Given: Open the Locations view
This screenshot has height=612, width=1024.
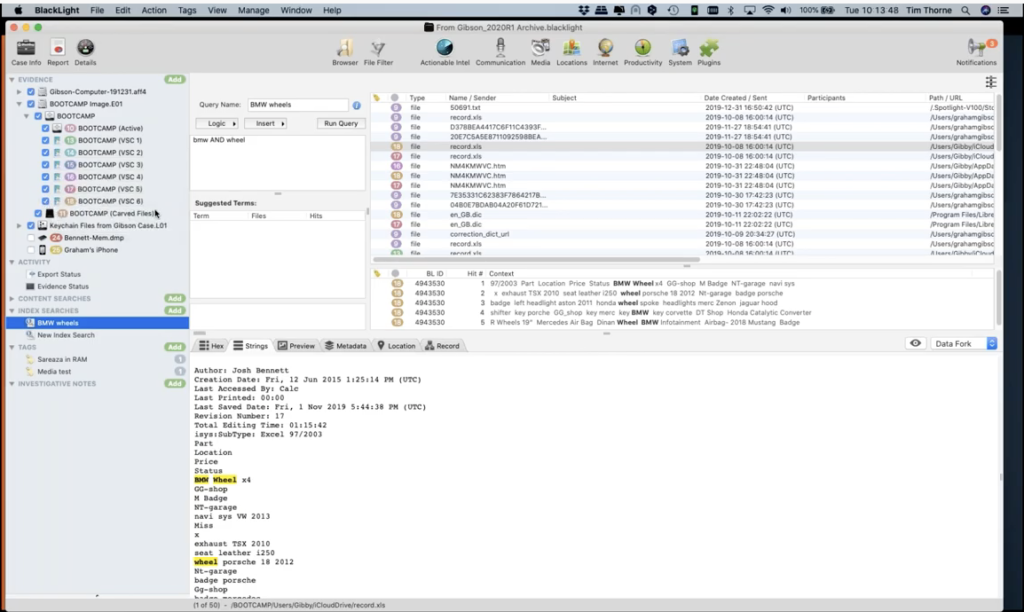Looking at the screenshot, I should pyautogui.click(x=571, y=52).
